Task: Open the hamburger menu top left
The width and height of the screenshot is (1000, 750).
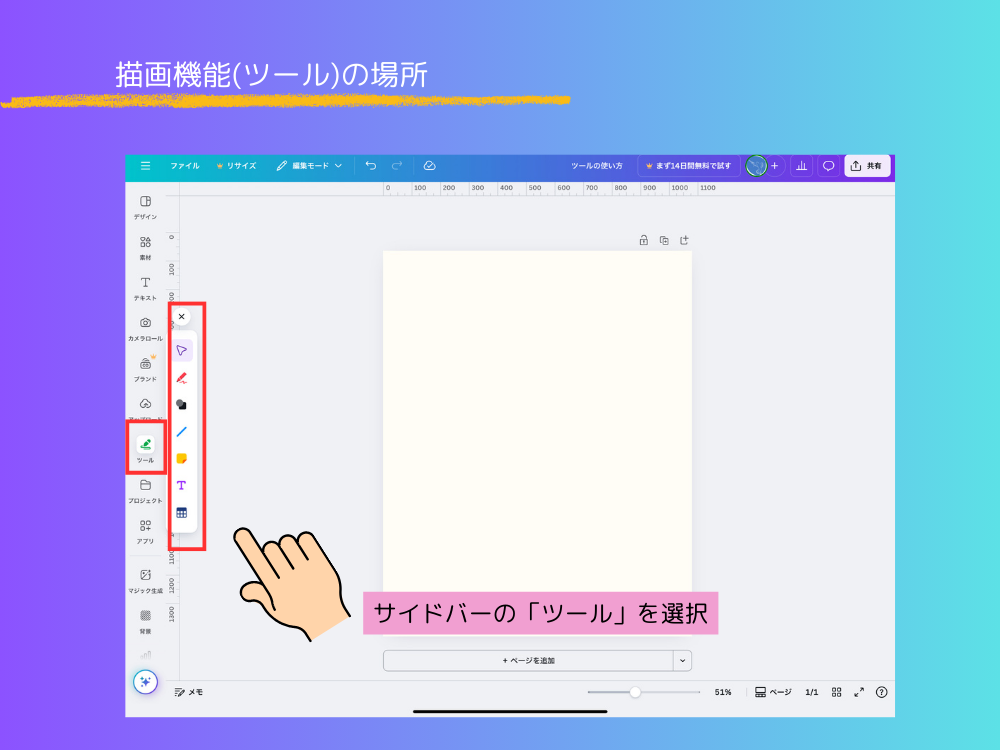Action: tap(145, 165)
